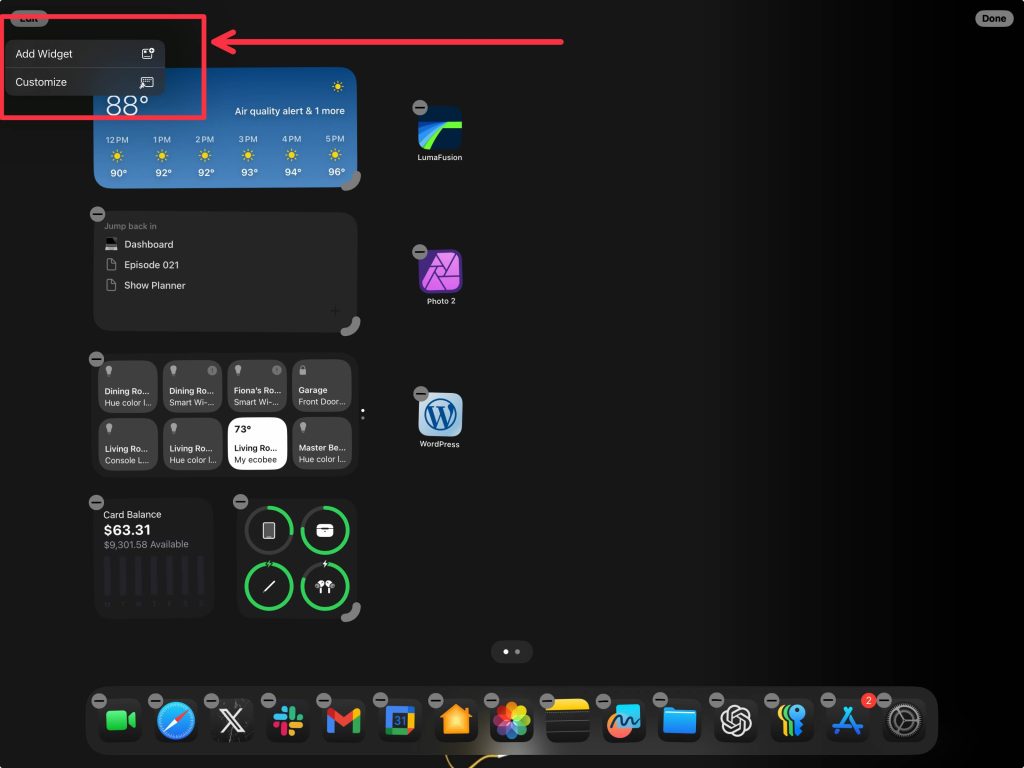Choose Add Widget from the menu
The width and height of the screenshot is (1024, 768).
coord(84,54)
